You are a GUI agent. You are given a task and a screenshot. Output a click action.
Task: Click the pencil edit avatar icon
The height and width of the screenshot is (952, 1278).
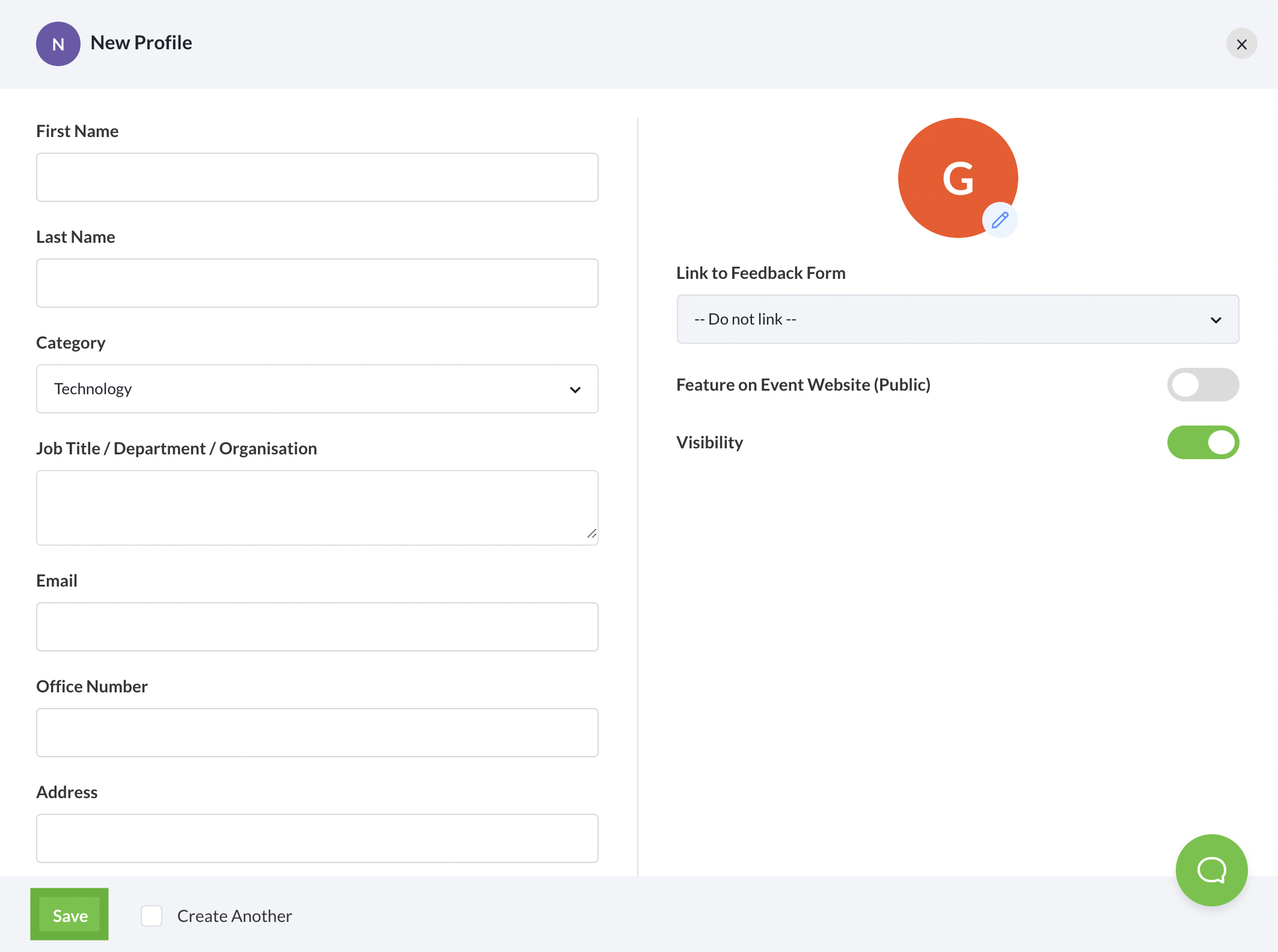coord(1000,220)
